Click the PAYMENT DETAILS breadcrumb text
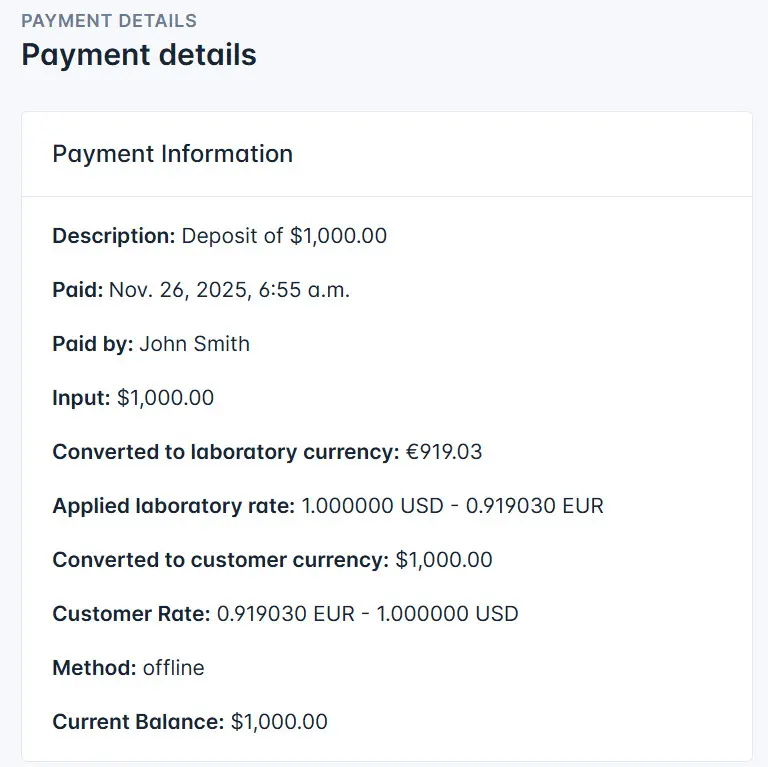 [109, 20]
